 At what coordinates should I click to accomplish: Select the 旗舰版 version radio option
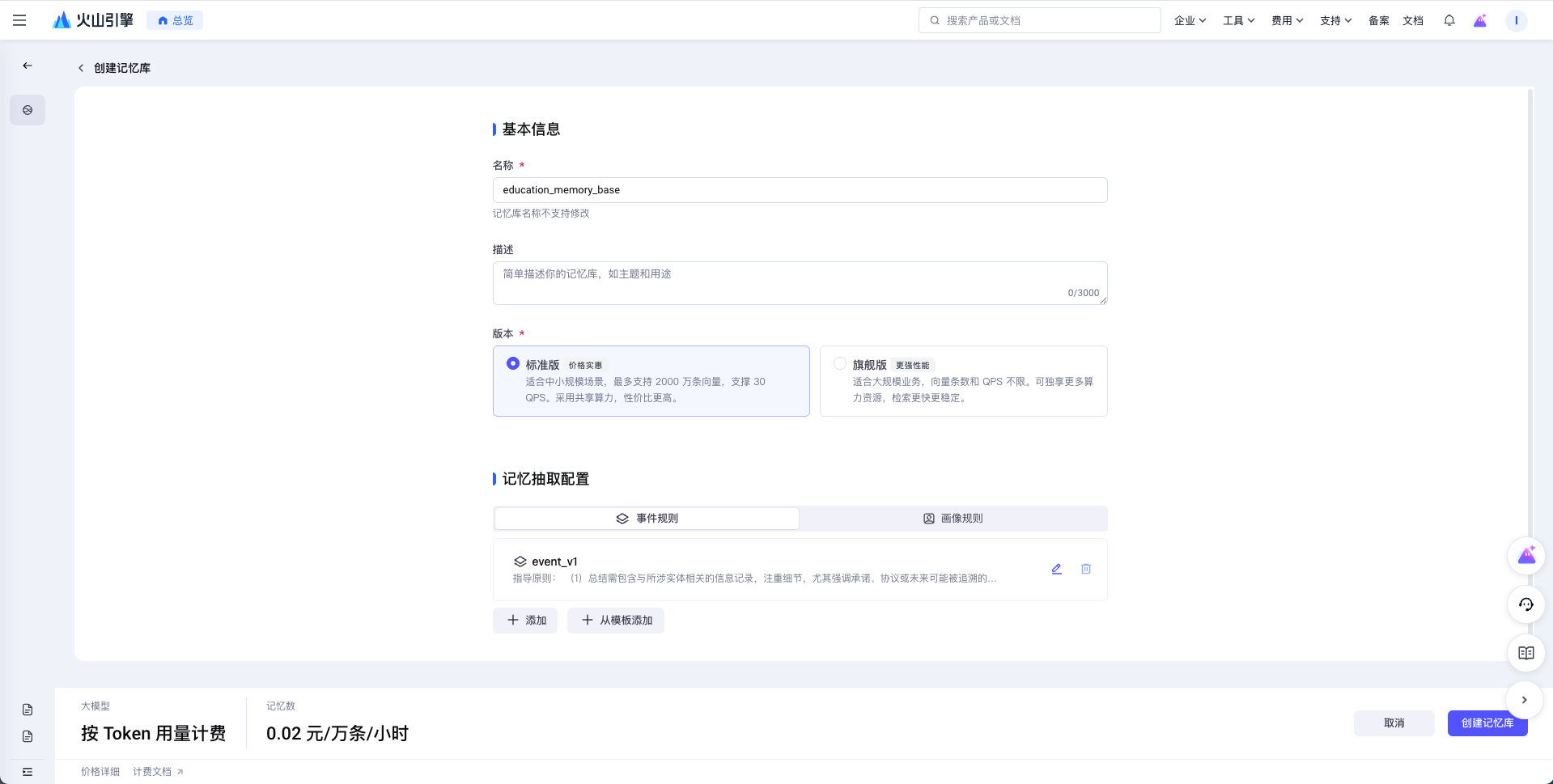click(x=840, y=364)
